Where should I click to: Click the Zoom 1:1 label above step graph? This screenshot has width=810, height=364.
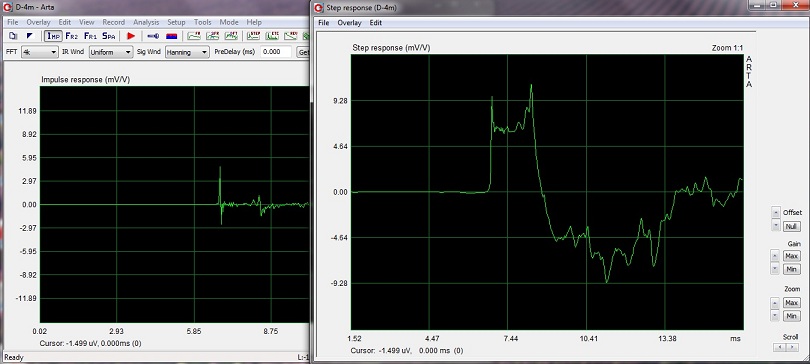(x=727, y=48)
